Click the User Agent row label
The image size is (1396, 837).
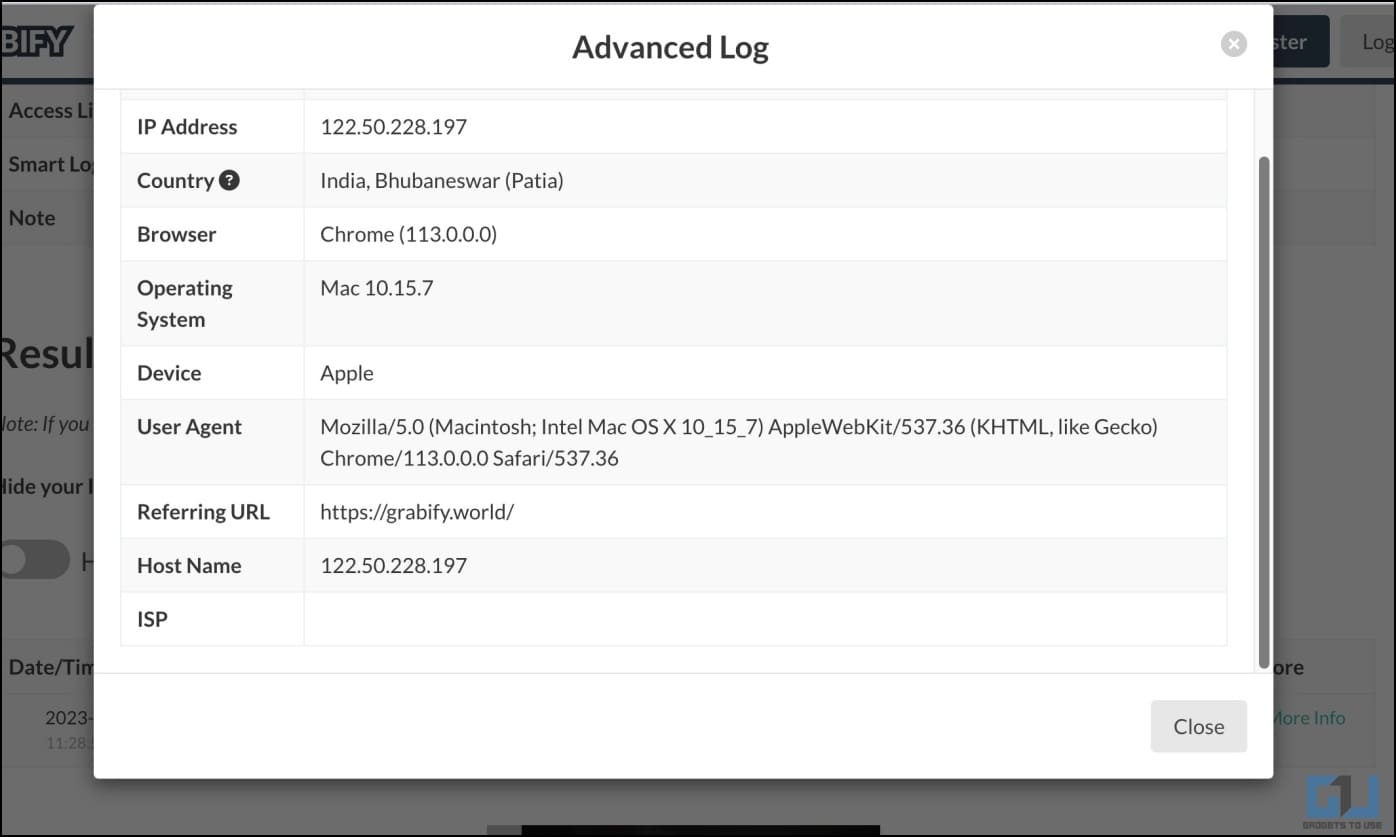click(189, 427)
